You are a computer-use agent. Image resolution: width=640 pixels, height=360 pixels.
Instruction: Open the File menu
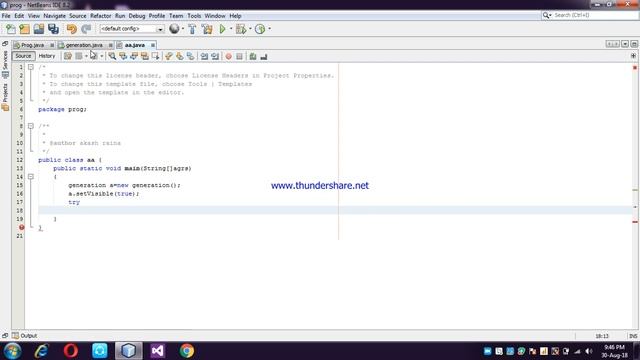pos(6,16)
